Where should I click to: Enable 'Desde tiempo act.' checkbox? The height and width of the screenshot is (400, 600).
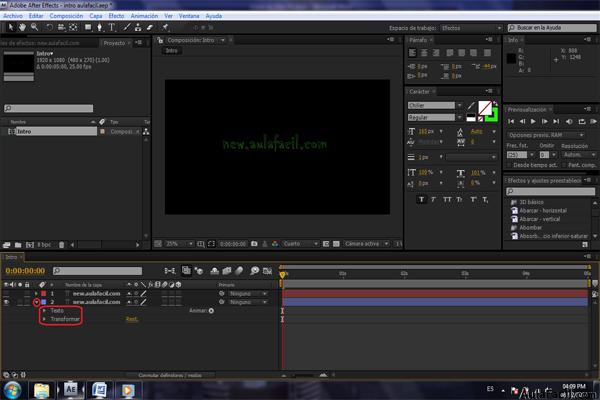[x=509, y=165]
